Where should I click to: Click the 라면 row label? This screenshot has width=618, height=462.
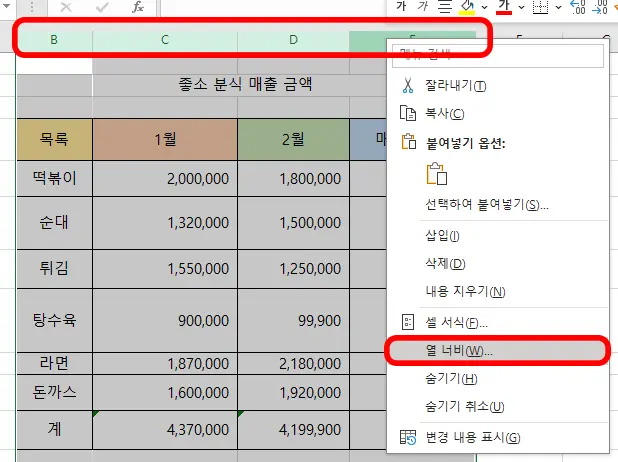coord(54,363)
